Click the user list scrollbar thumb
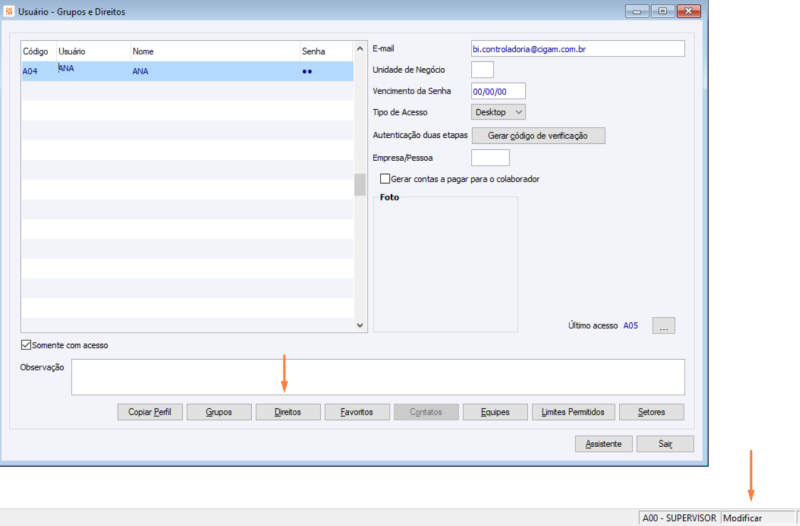The height and width of the screenshot is (526, 800). click(x=360, y=185)
